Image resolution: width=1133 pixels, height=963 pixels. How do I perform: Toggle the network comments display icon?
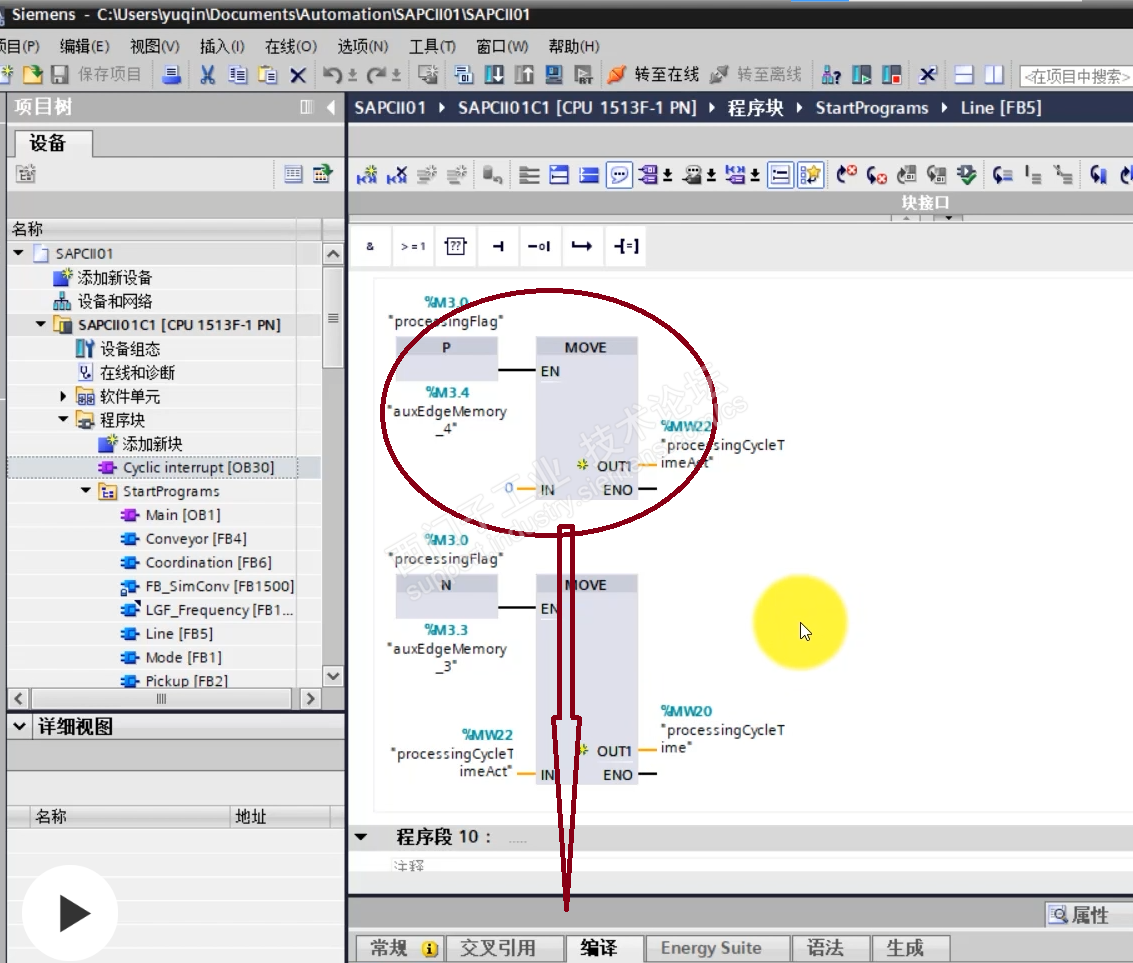620,176
